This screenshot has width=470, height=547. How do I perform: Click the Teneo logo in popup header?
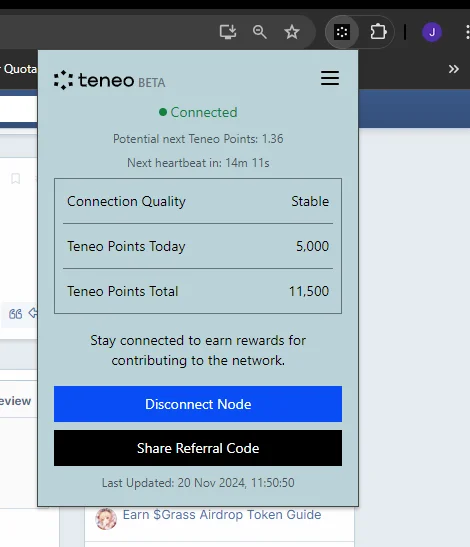(x=94, y=80)
